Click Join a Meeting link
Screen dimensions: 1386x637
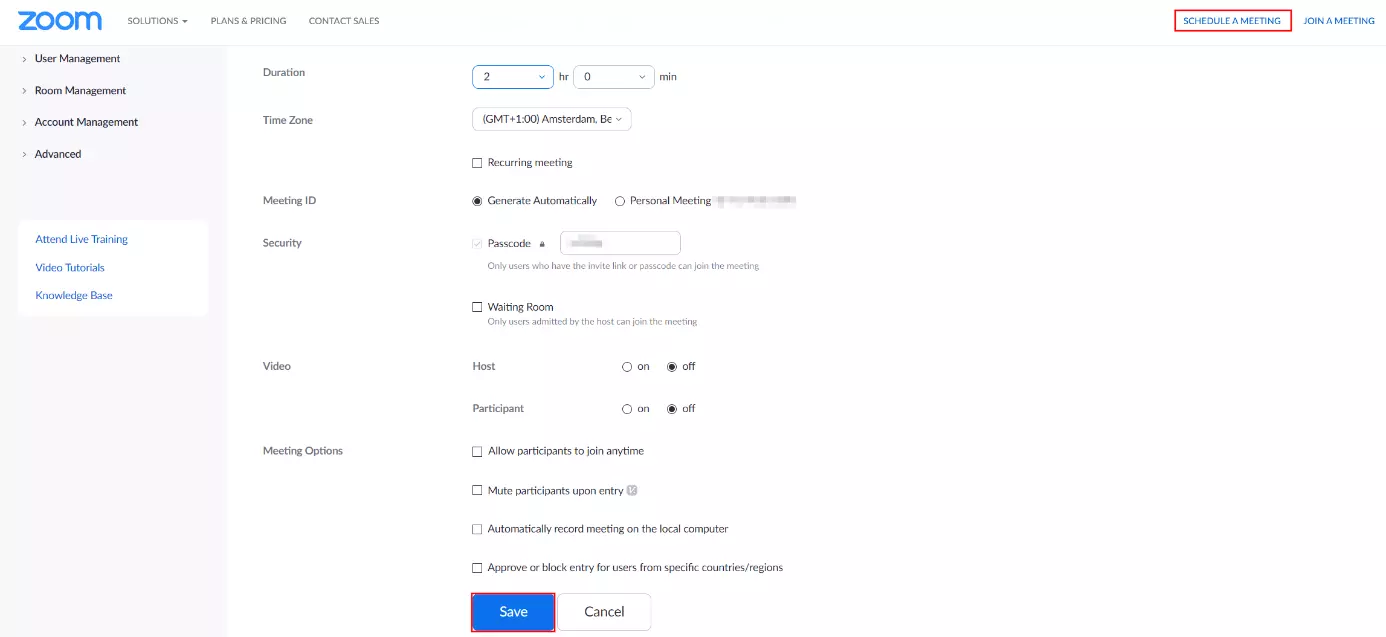pyautogui.click(x=1339, y=21)
